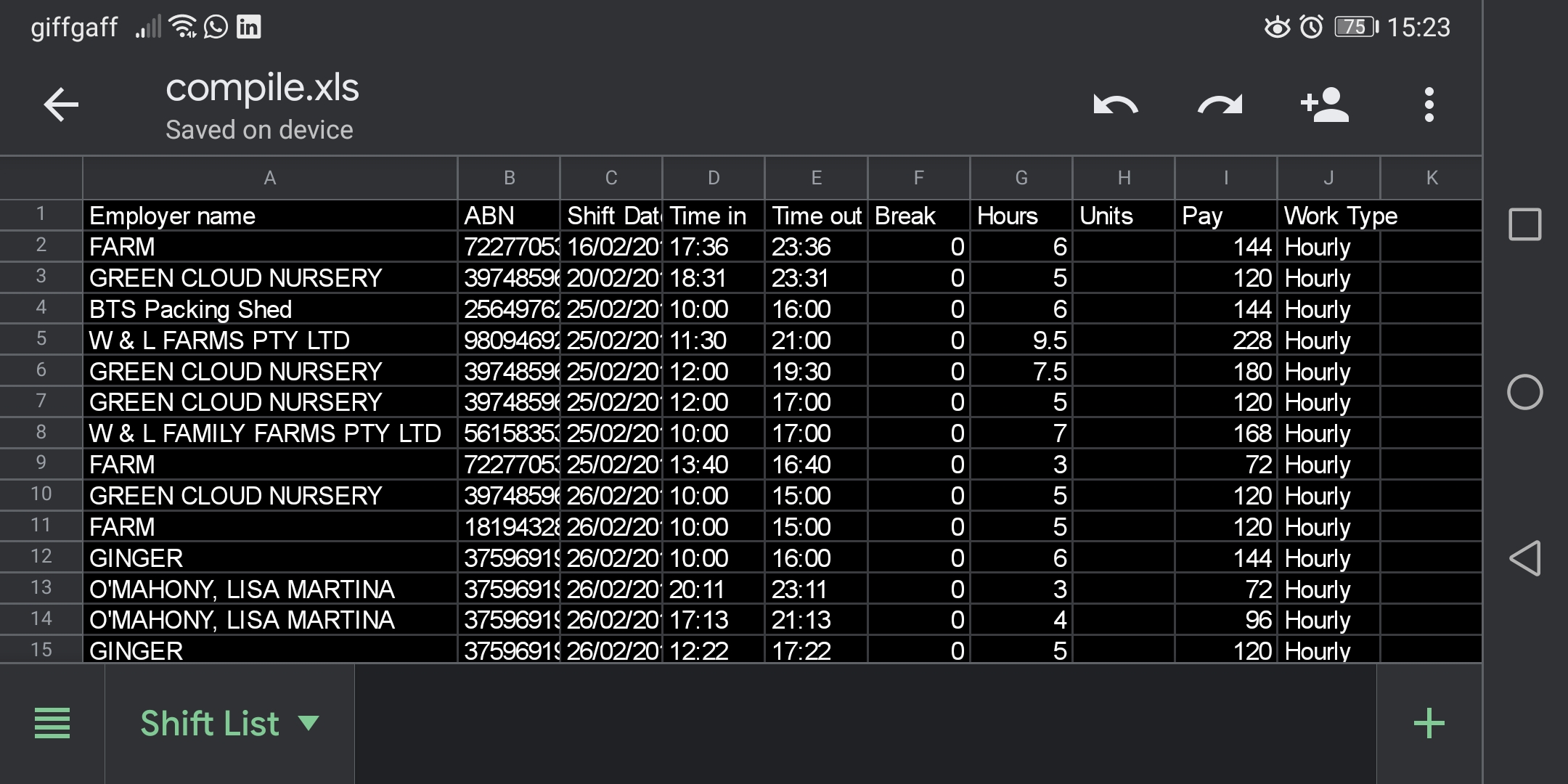Select the BTS Packing Shed cell
Image resolution: width=1568 pixels, height=784 pixels.
(269, 309)
